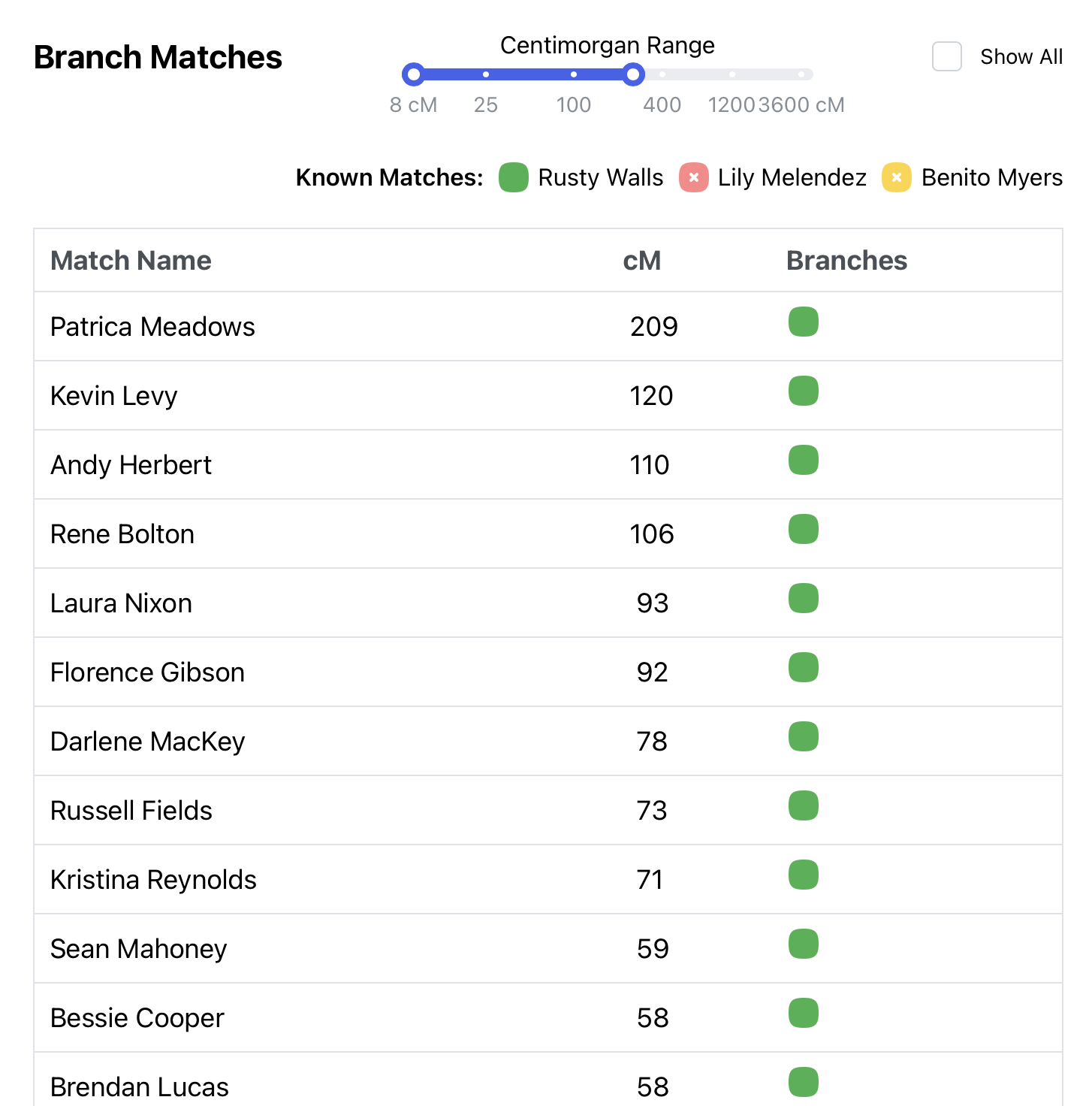The width and height of the screenshot is (1092, 1106).
Task: Click the green Rusty Walls legend badge
Action: (x=514, y=178)
